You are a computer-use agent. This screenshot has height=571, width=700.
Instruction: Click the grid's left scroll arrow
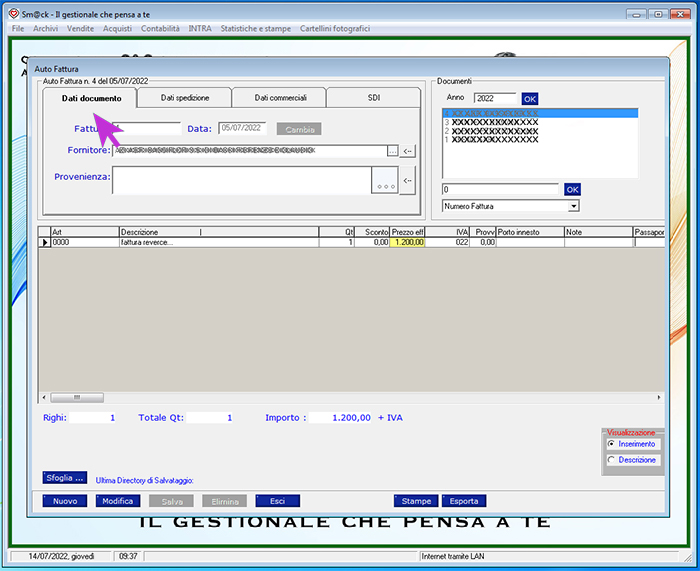tap(44, 397)
